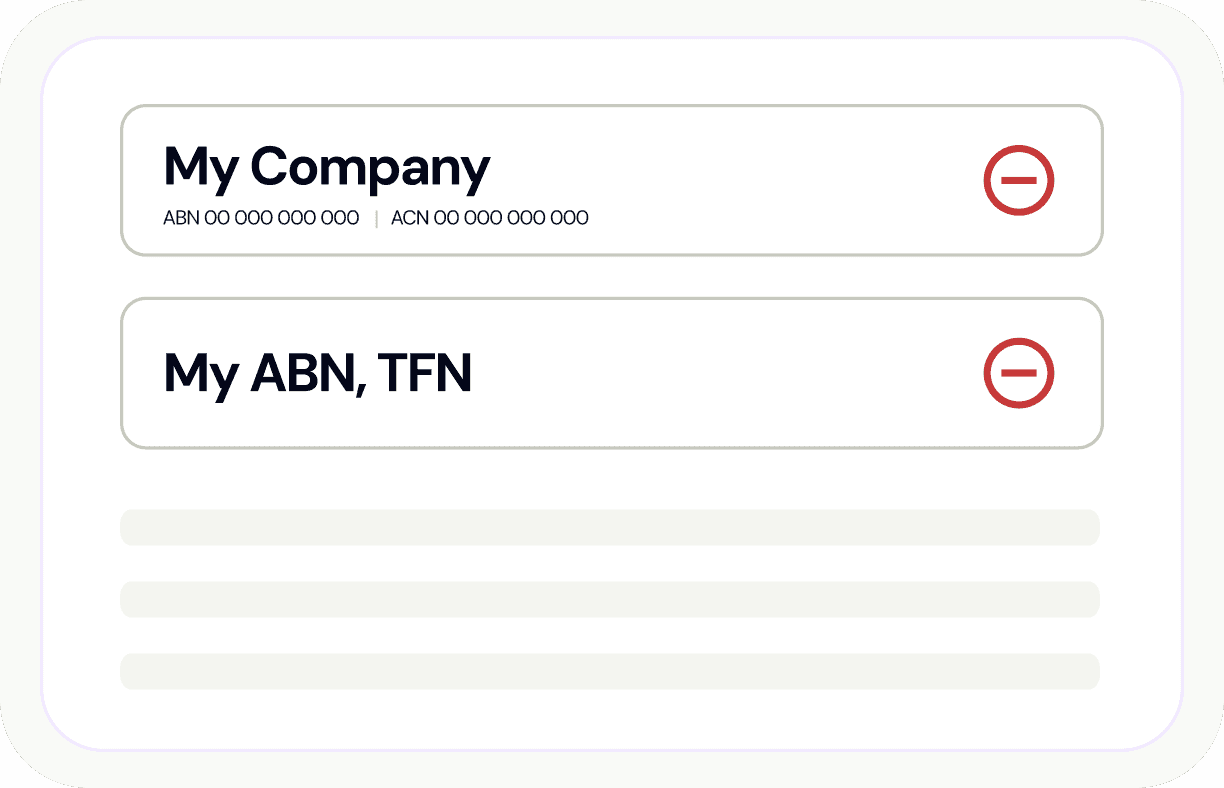This screenshot has width=1224, height=788.
Task: Select the middle gray placeholder bar
Action: click(610, 599)
